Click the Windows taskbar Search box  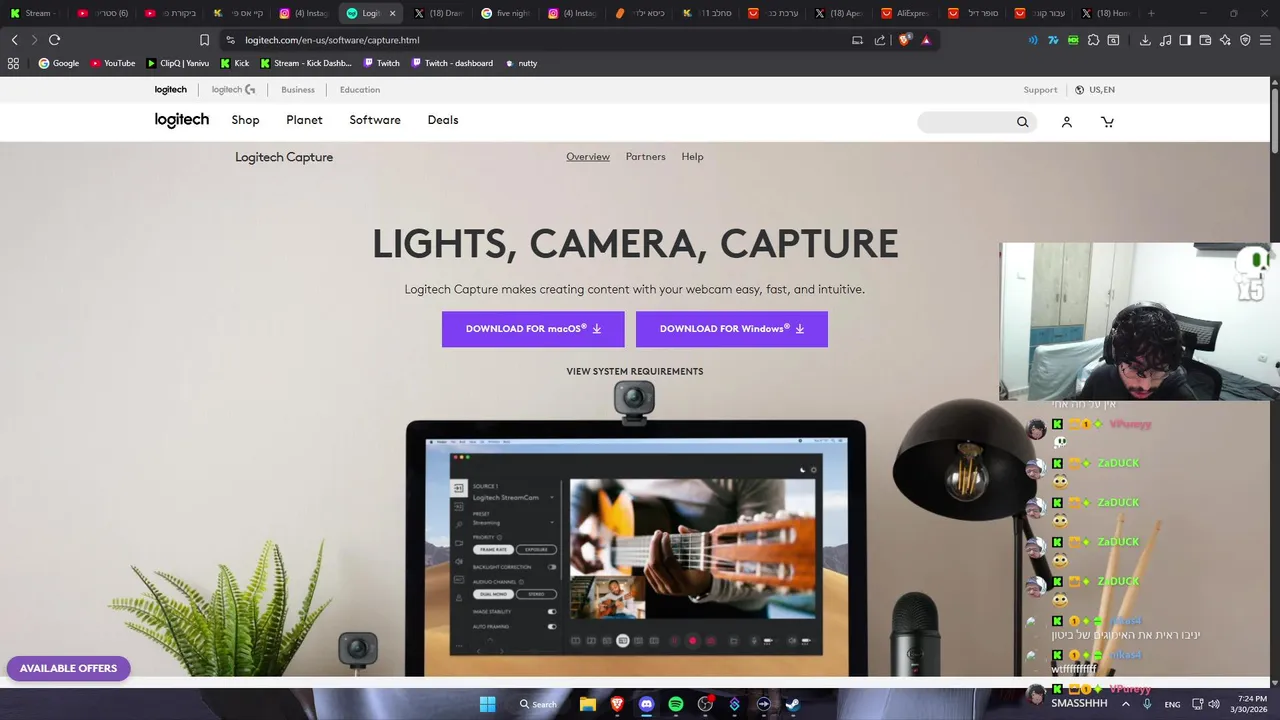click(x=538, y=704)
